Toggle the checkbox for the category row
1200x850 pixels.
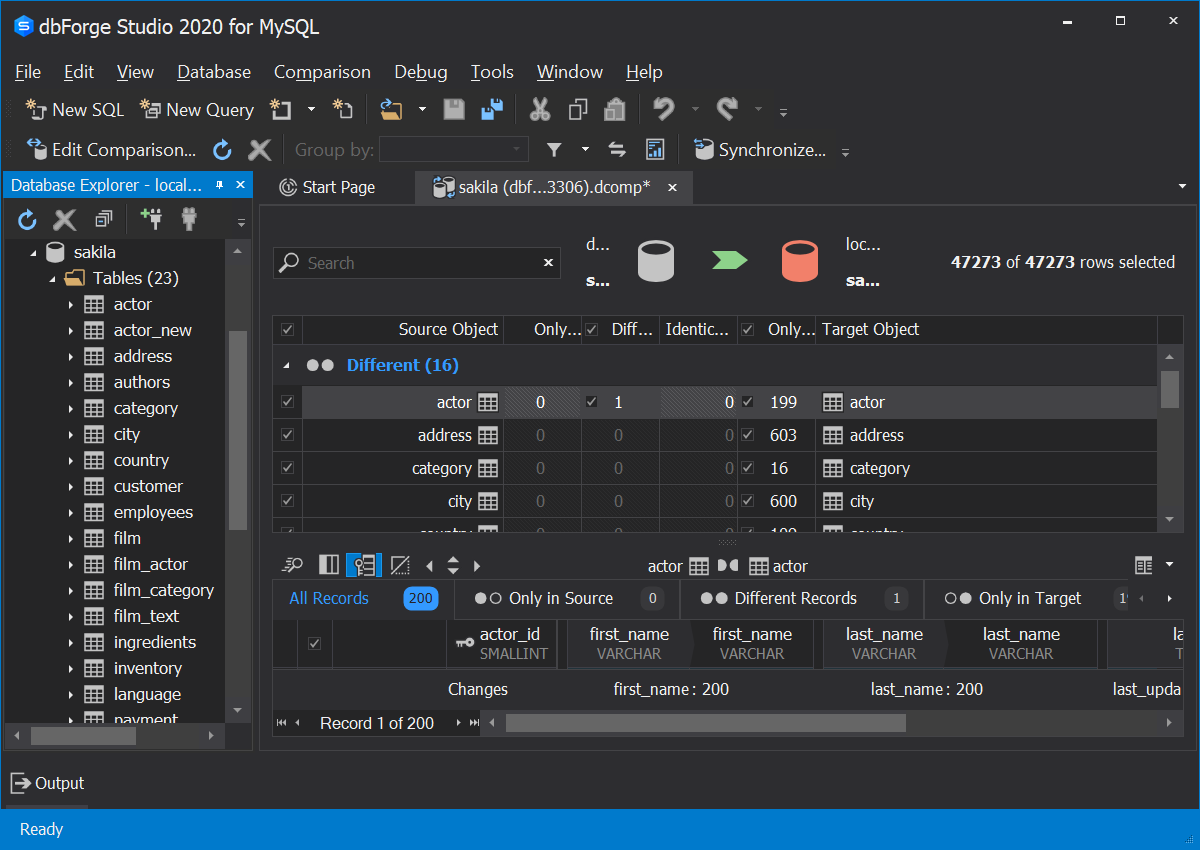[287, 468]
